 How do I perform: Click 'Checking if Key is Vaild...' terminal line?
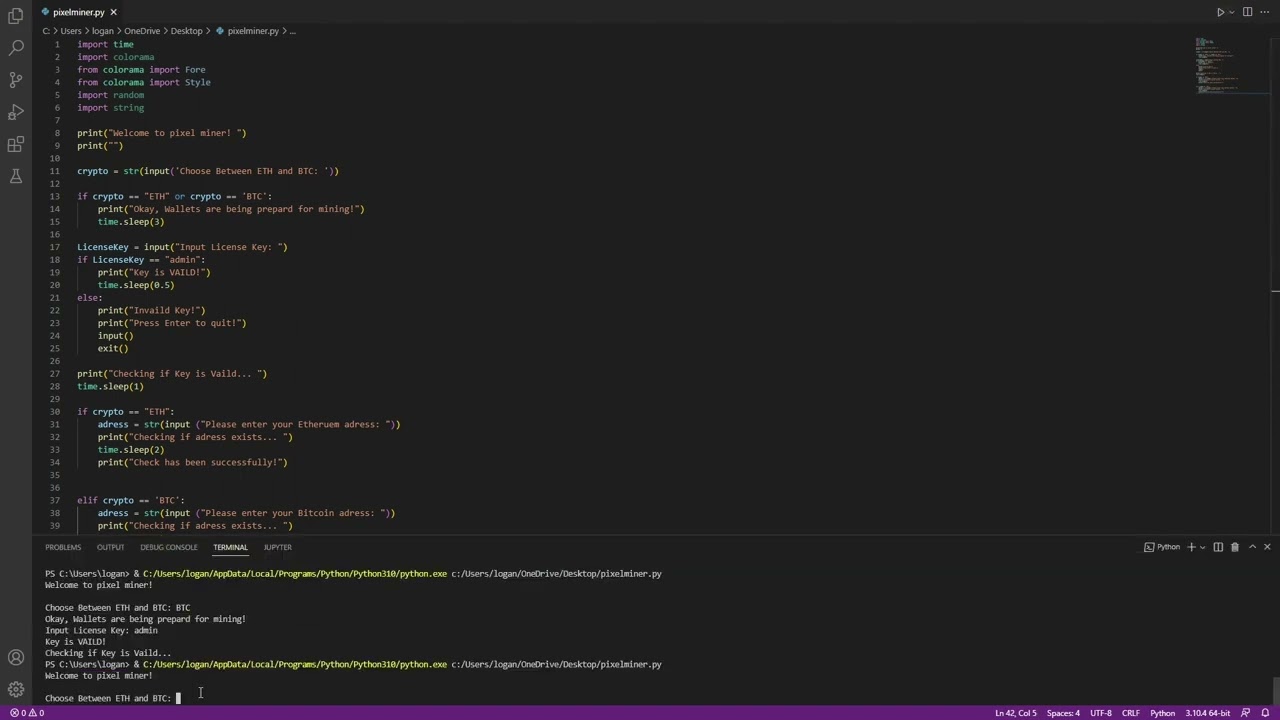click(108, 653)
